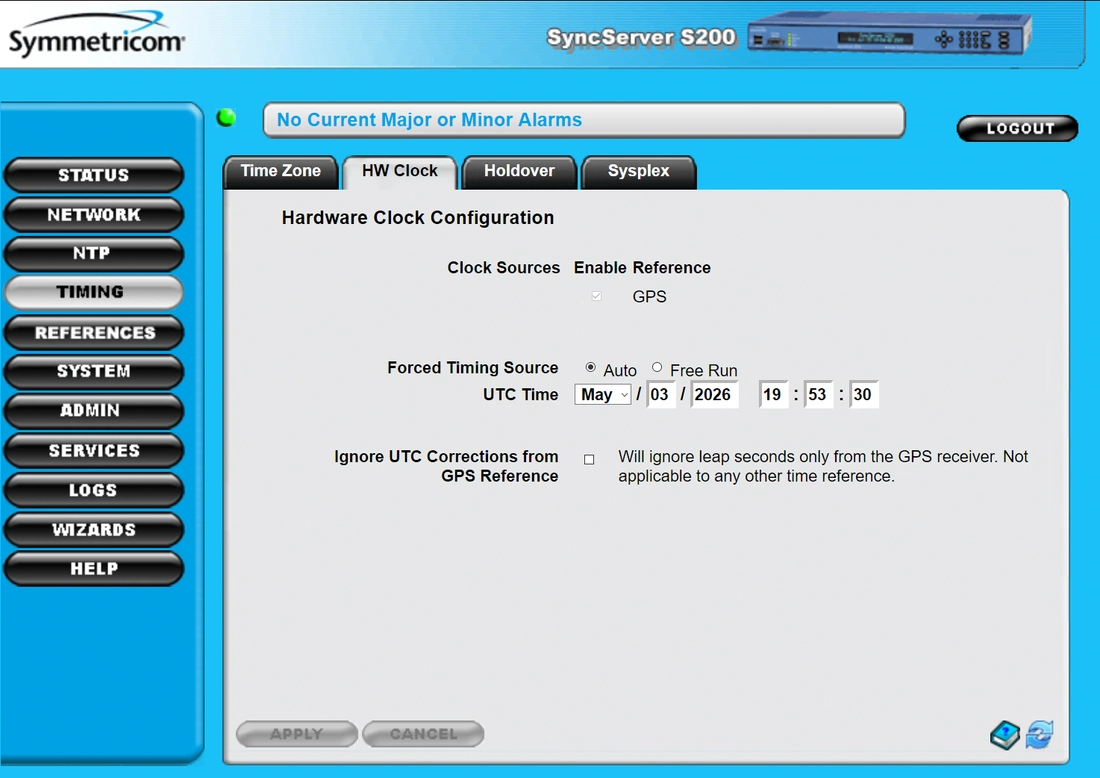Click the No Current Major or Minor Alarms banner
Image resolution: width=1100 pixels, height=778 pixels.
tap(584, 120)
